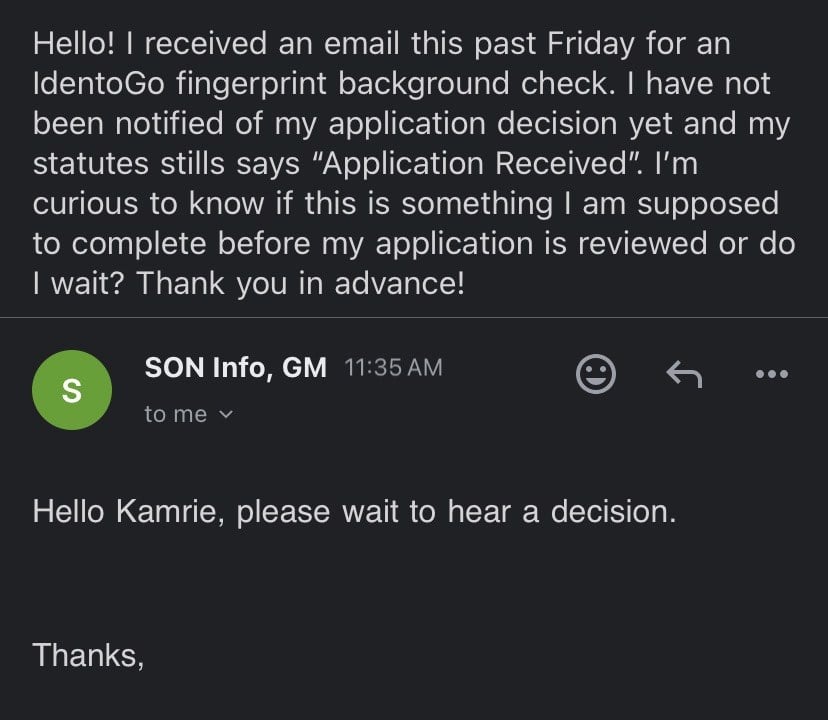Tap the phrase "curious to know" in the message
Screen dimensions: 828x720
(x=148, y=203)
